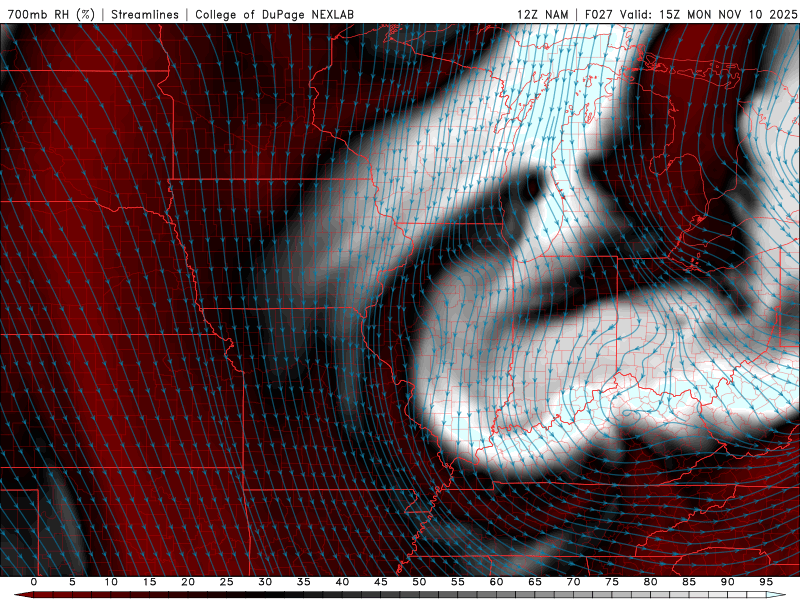800x600 pixels.
Task: Select the "40" colorbar tick label
Action: (342, 582)
